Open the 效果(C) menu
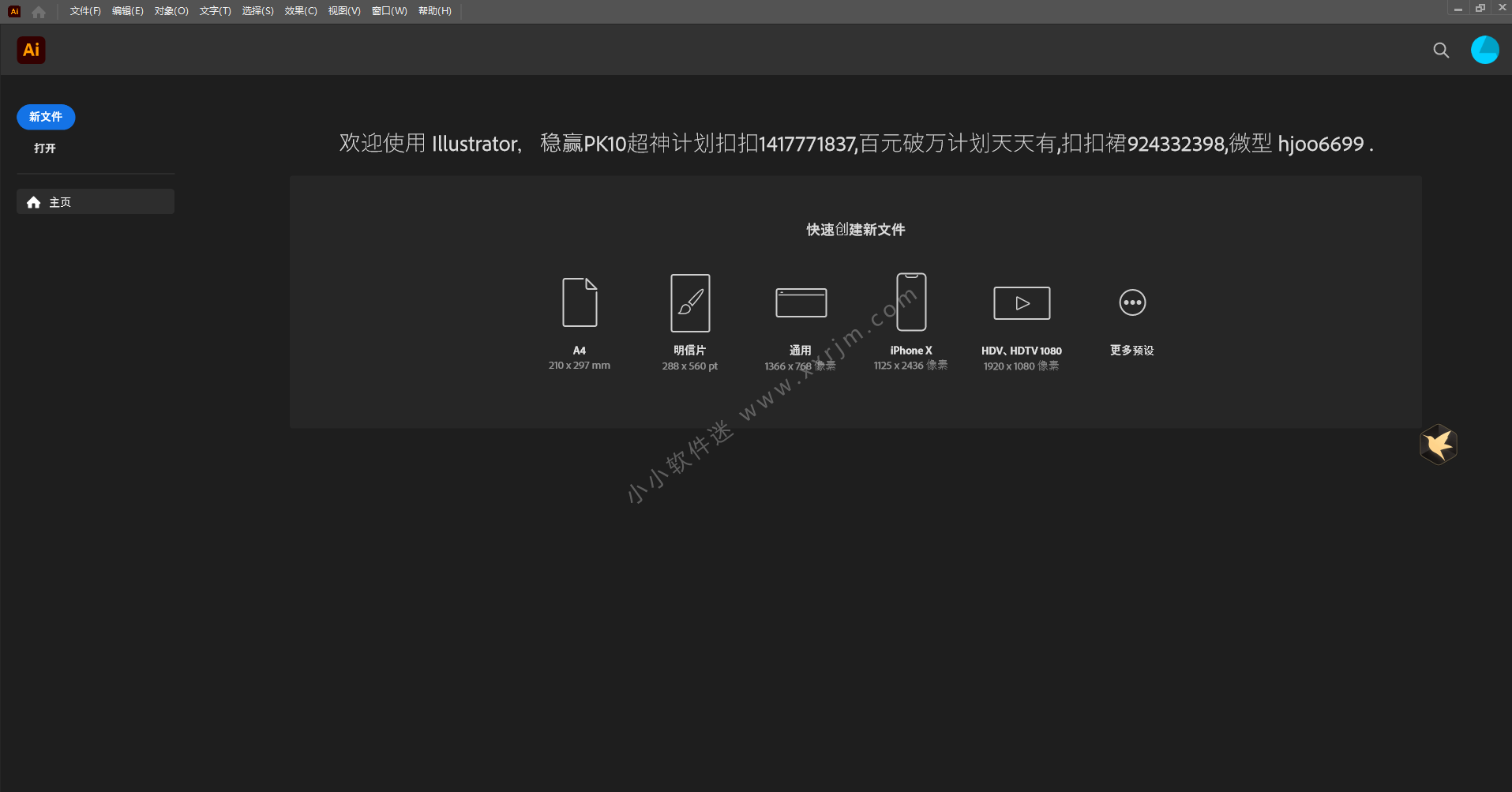 pos(301,11)
